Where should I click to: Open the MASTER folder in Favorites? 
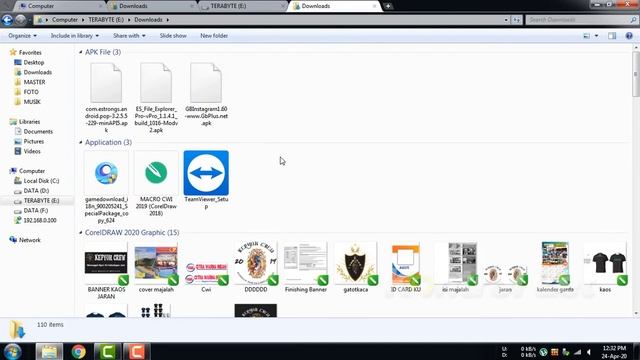click(x=34, y=82)
